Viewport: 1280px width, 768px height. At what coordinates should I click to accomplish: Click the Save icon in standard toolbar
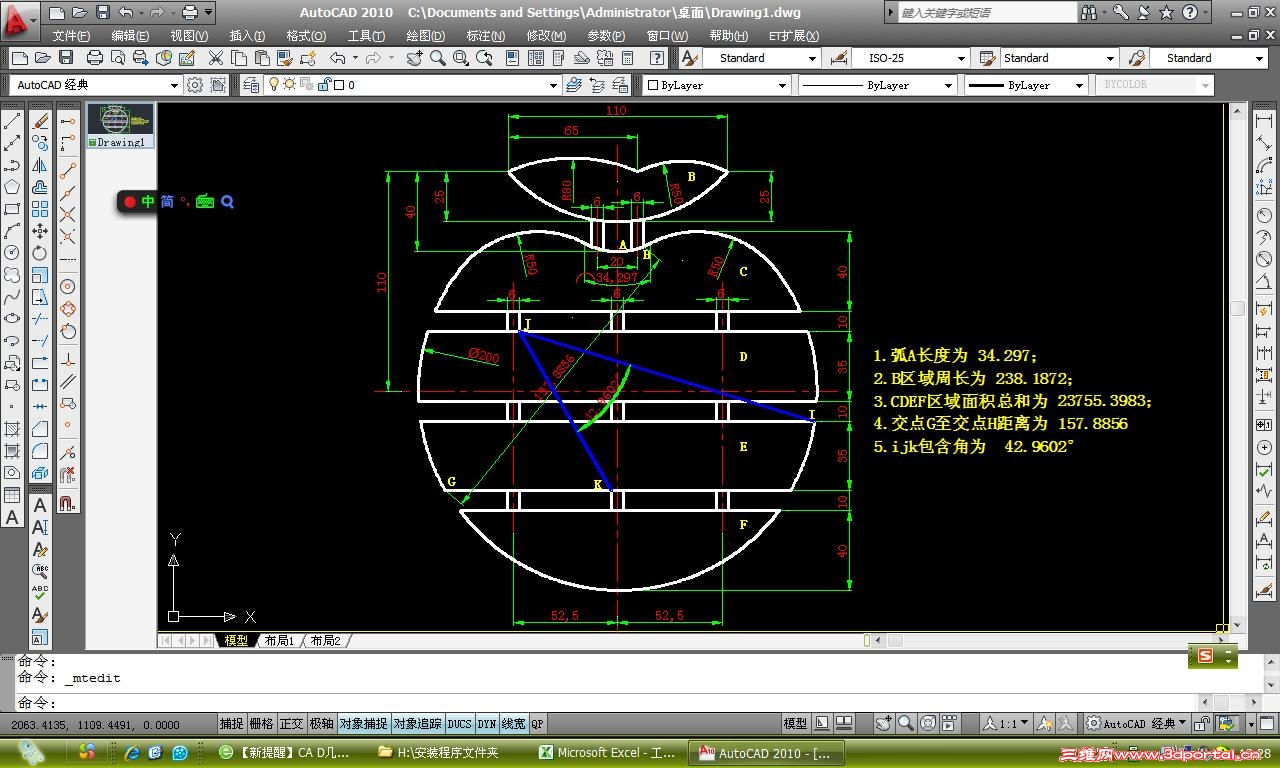(66, 58)
